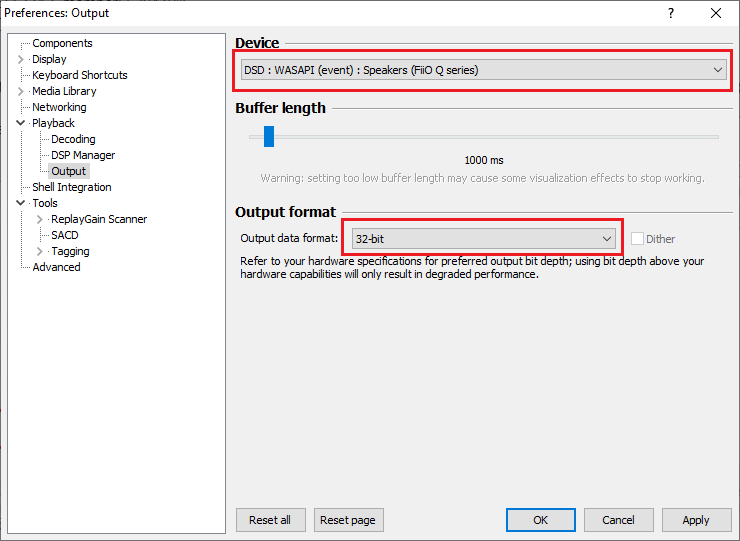
Task: Click the Reset all button
Action: (x=271, y=520)
